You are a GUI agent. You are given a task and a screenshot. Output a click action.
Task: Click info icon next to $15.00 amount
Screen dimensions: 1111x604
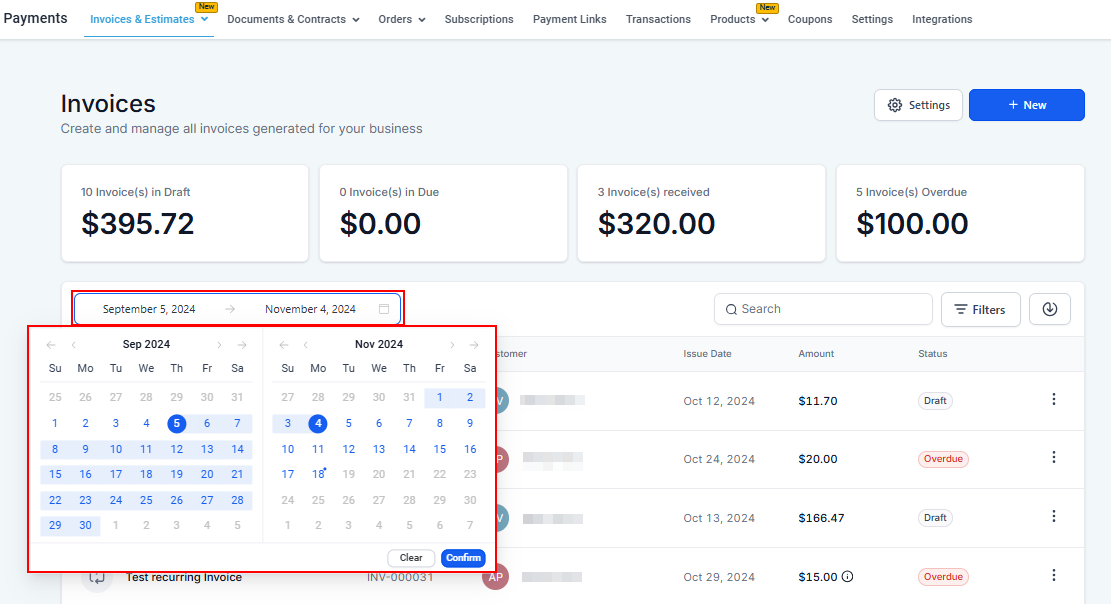point(847,577)
